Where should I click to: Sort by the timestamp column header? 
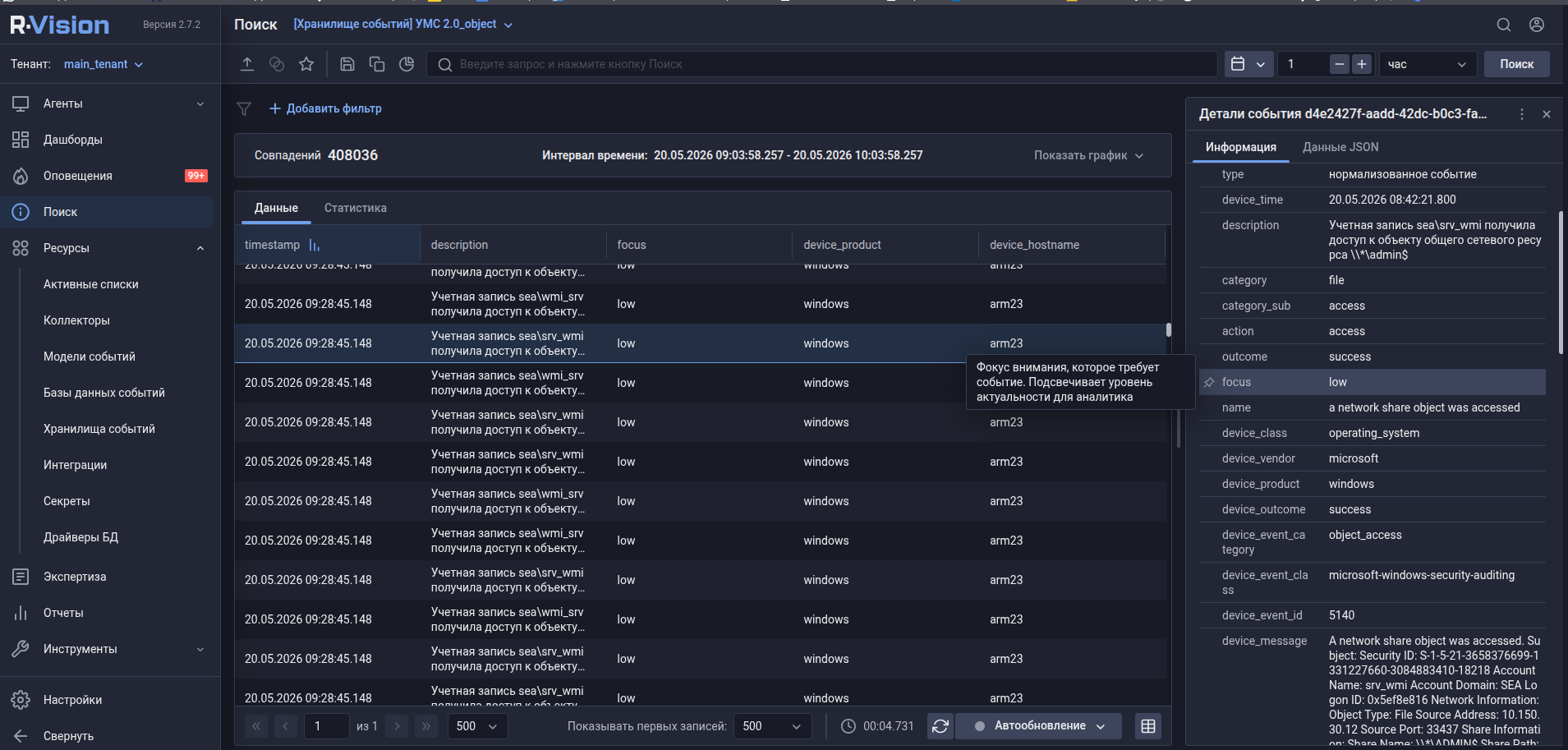pos(272,245)
